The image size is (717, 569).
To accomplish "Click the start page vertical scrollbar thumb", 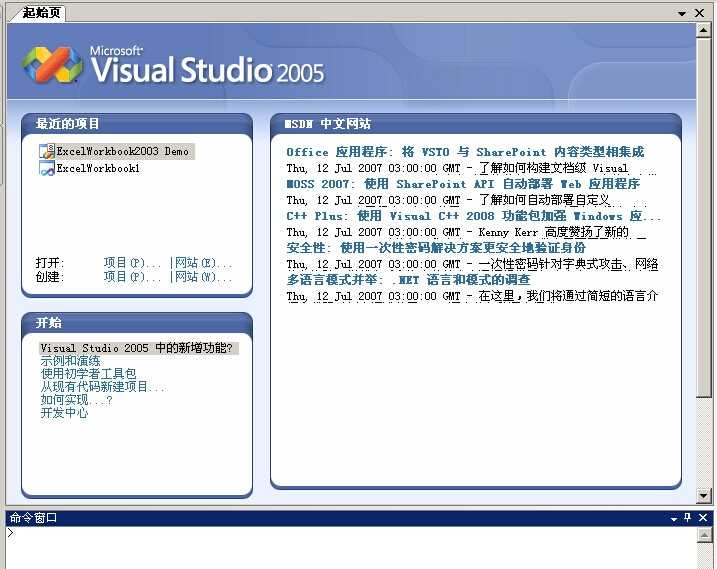I will [703, 218].
